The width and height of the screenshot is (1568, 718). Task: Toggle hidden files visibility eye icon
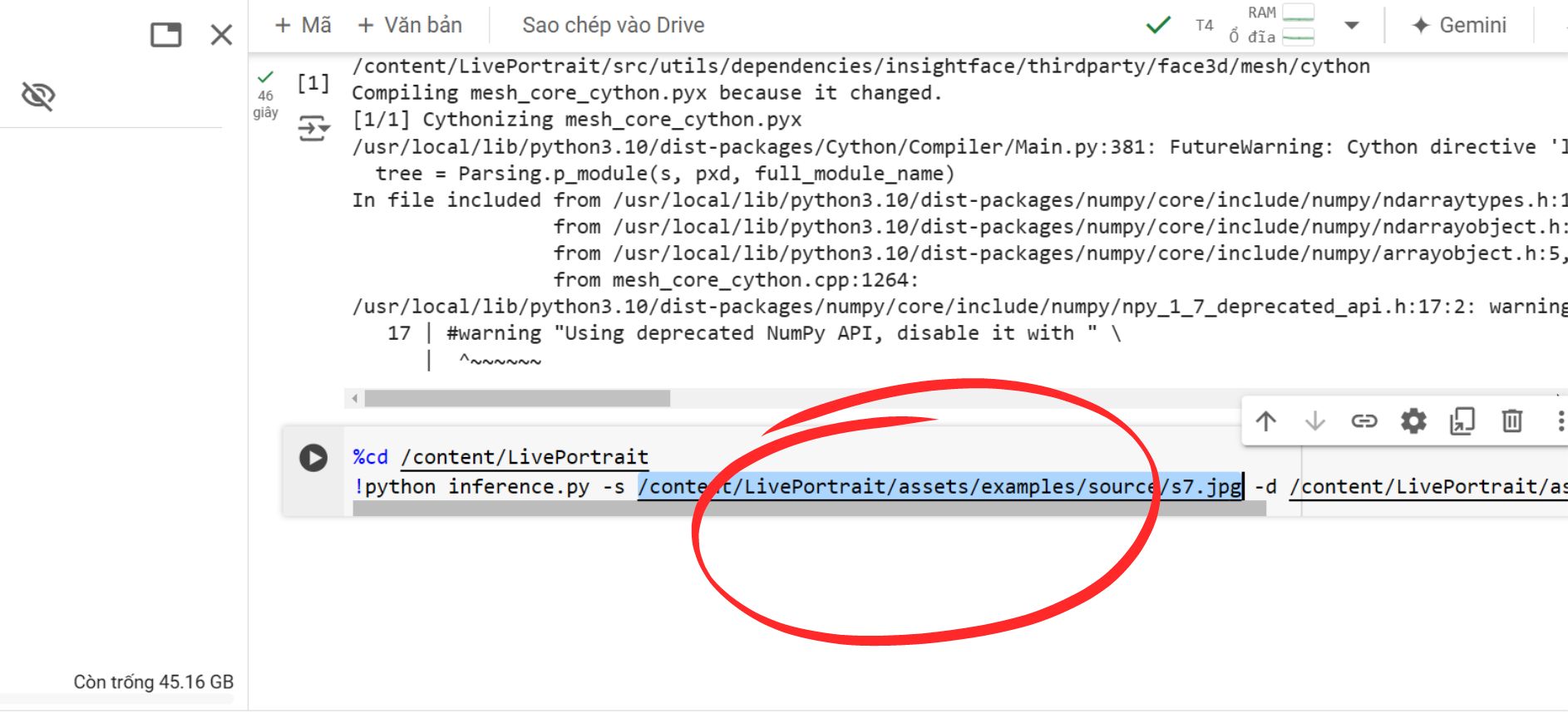coord(38,96)
